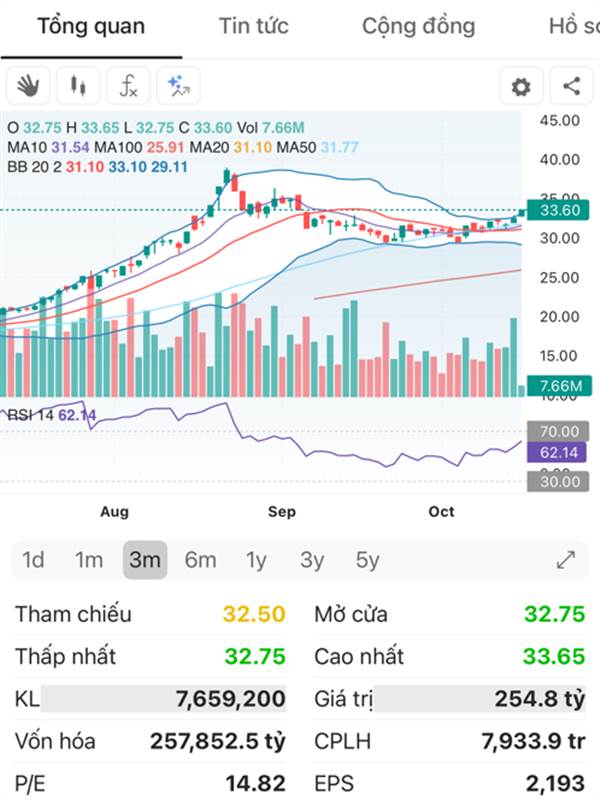Select the 1y timeframe
The width and height of the screenshot is (600, 800).
tap(256, 561)
